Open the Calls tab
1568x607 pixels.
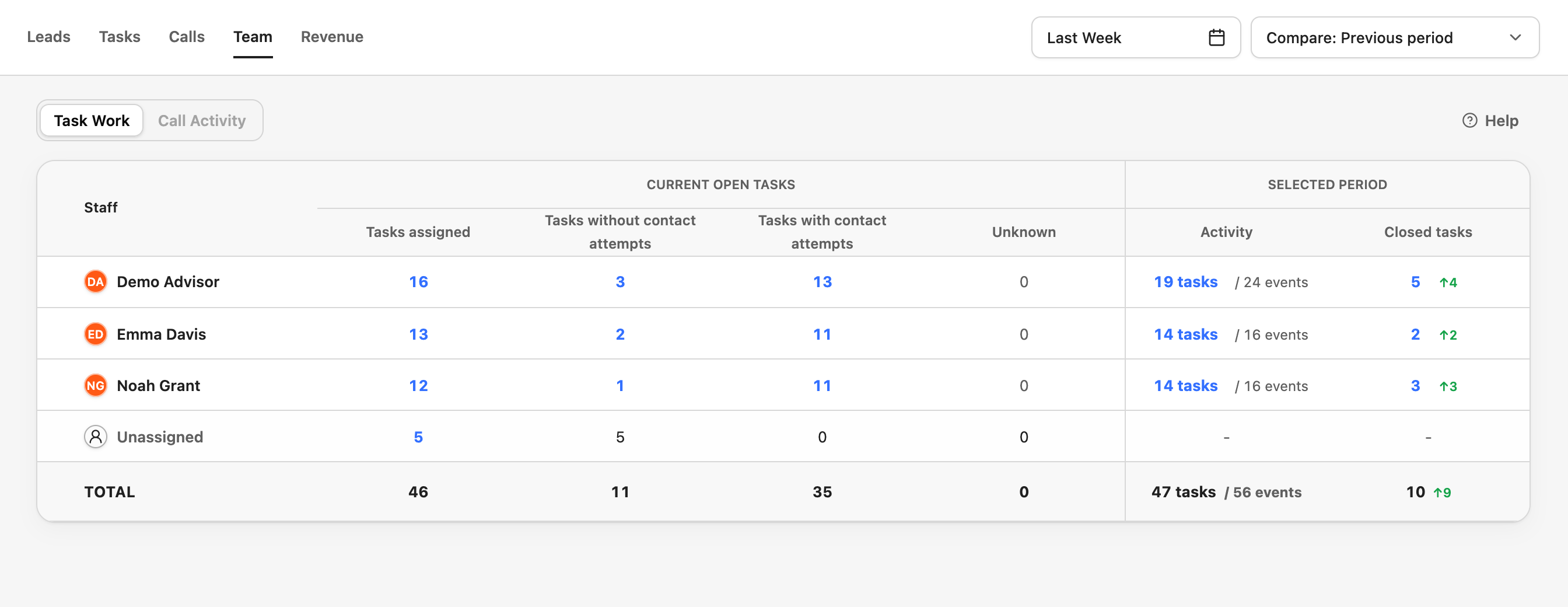pos(186,37)
